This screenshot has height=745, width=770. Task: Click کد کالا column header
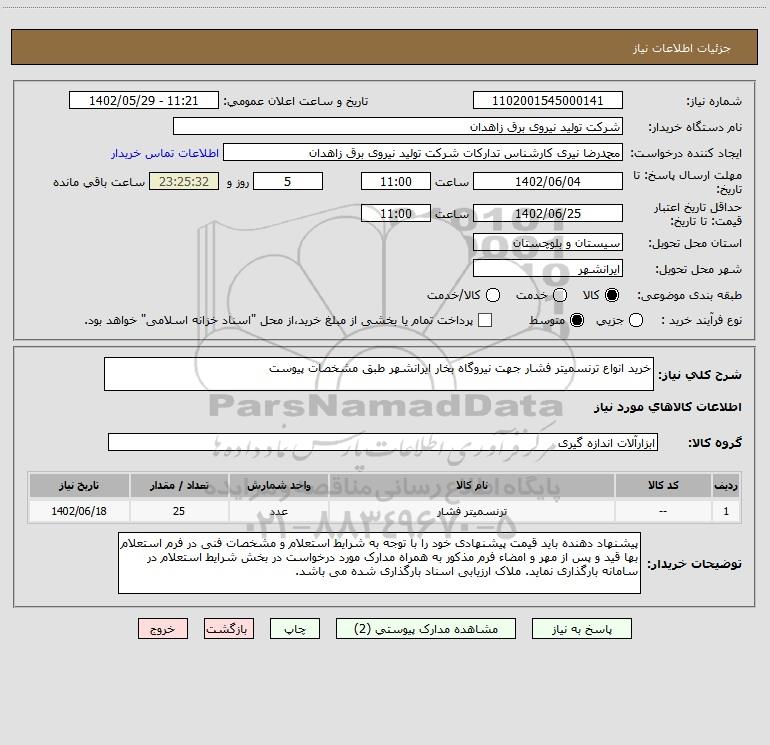pyautogui.click(x=663, y=485)
